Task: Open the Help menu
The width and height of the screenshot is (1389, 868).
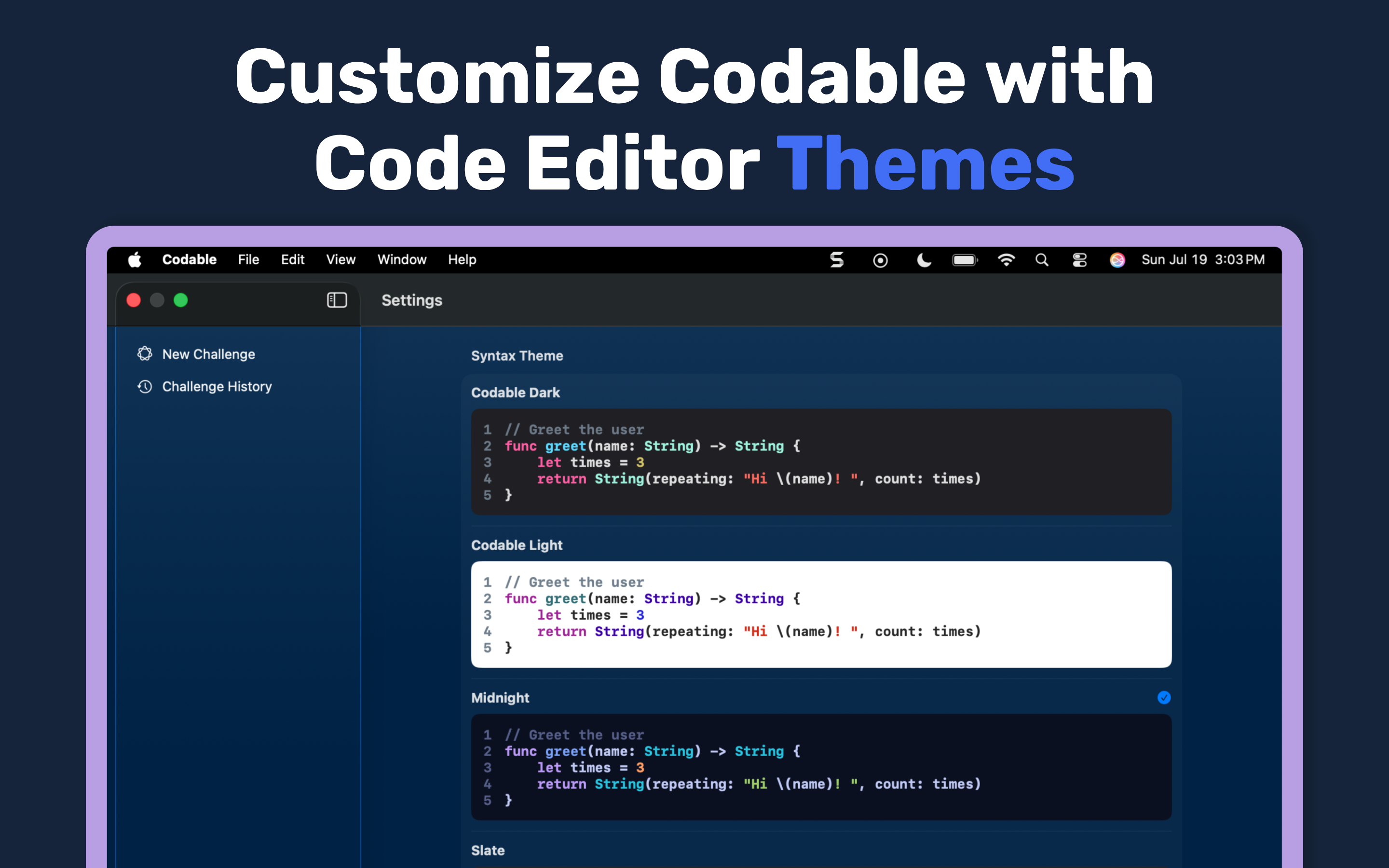Action: 462,259
